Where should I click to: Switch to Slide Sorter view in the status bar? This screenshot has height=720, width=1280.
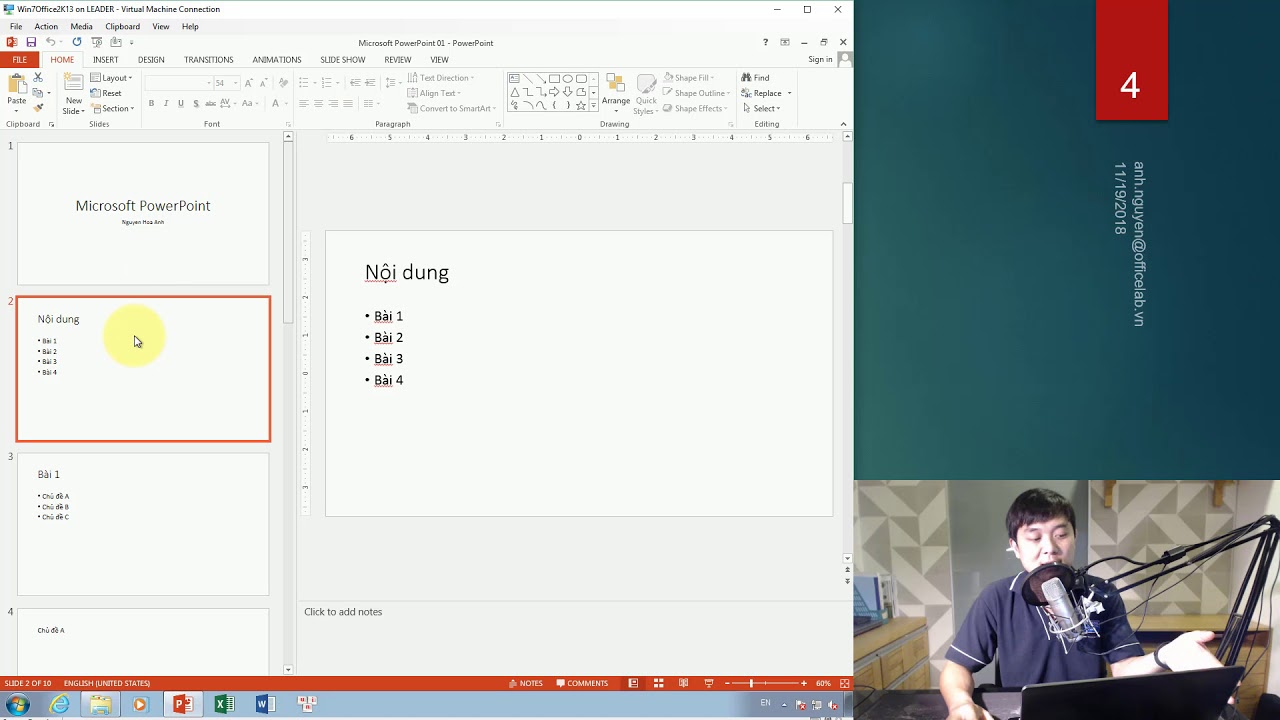[x=658, y=683]
